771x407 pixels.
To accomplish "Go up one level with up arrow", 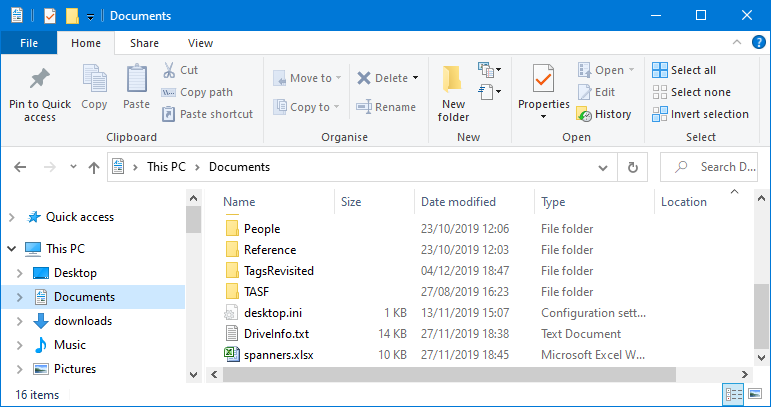I will (93, 167).
